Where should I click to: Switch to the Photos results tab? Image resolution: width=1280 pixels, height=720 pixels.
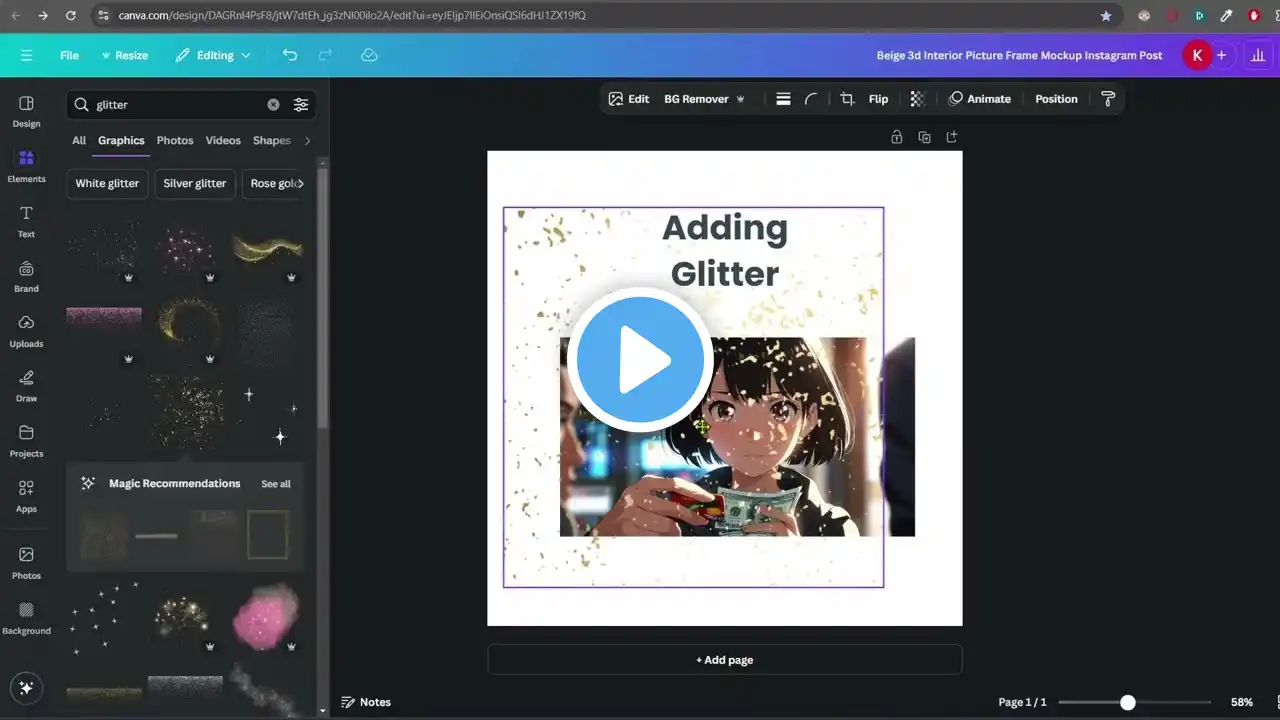click(x=175, y=141)
